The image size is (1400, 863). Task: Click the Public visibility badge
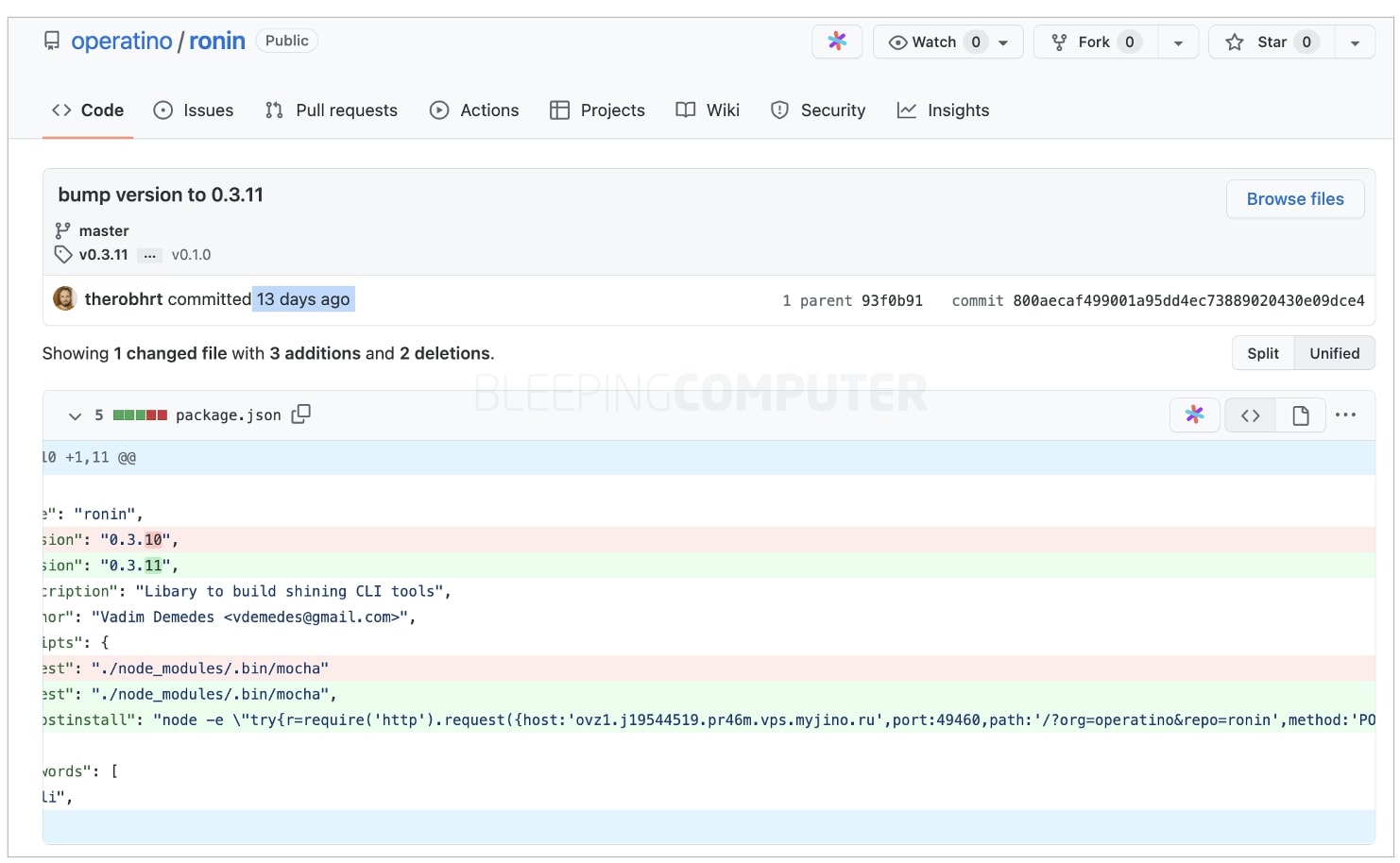point(287,41)
